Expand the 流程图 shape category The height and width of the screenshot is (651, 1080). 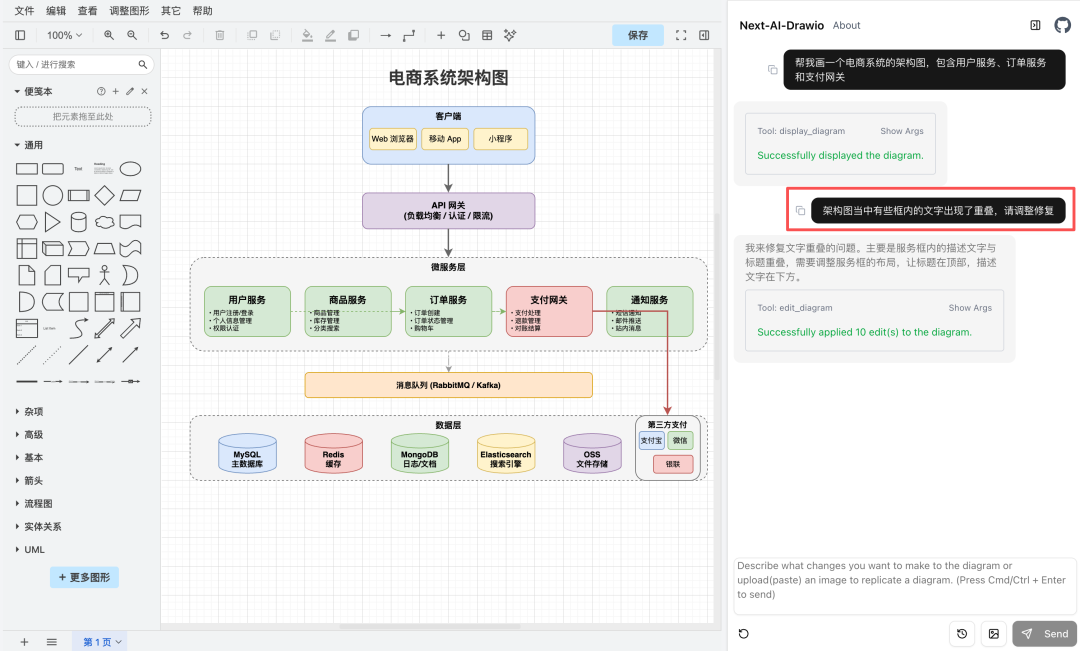point(38,504)
